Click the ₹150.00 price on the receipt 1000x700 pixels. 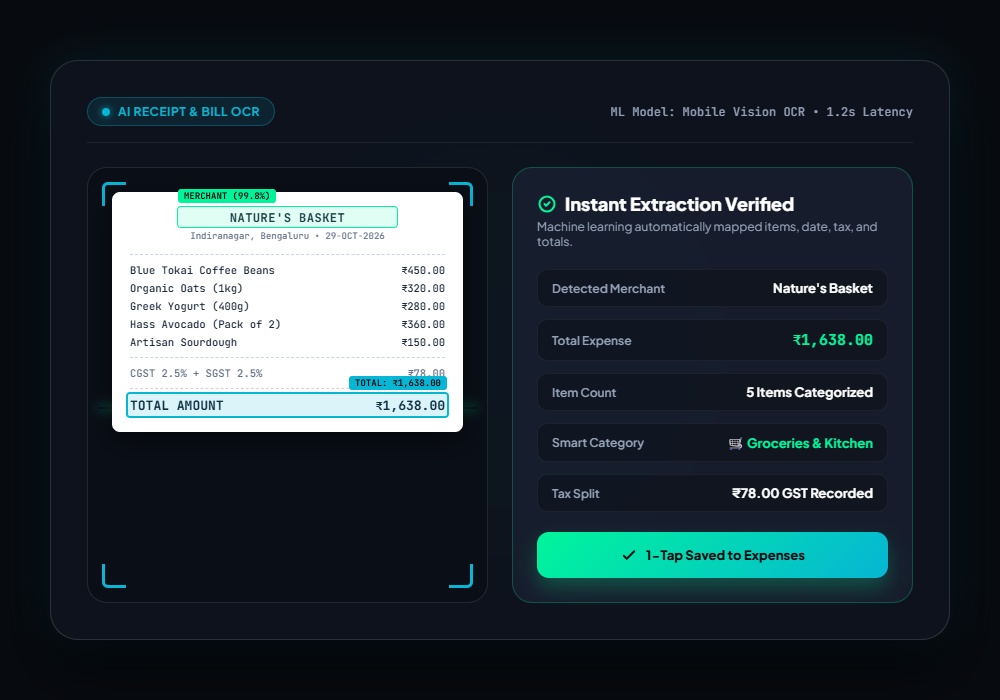click(x=423, y=342)
